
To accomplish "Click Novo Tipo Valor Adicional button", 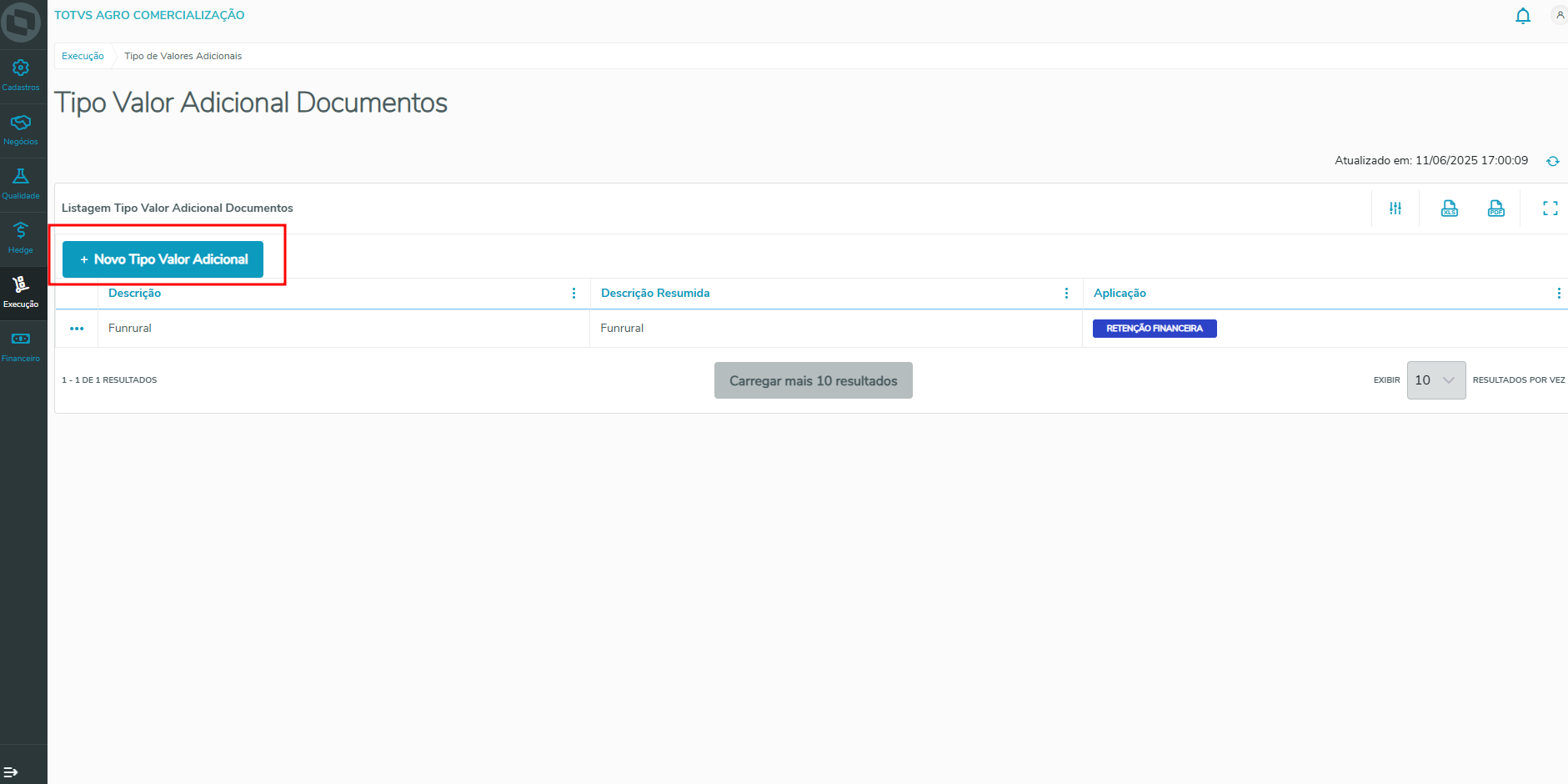I will click(163, 259).
